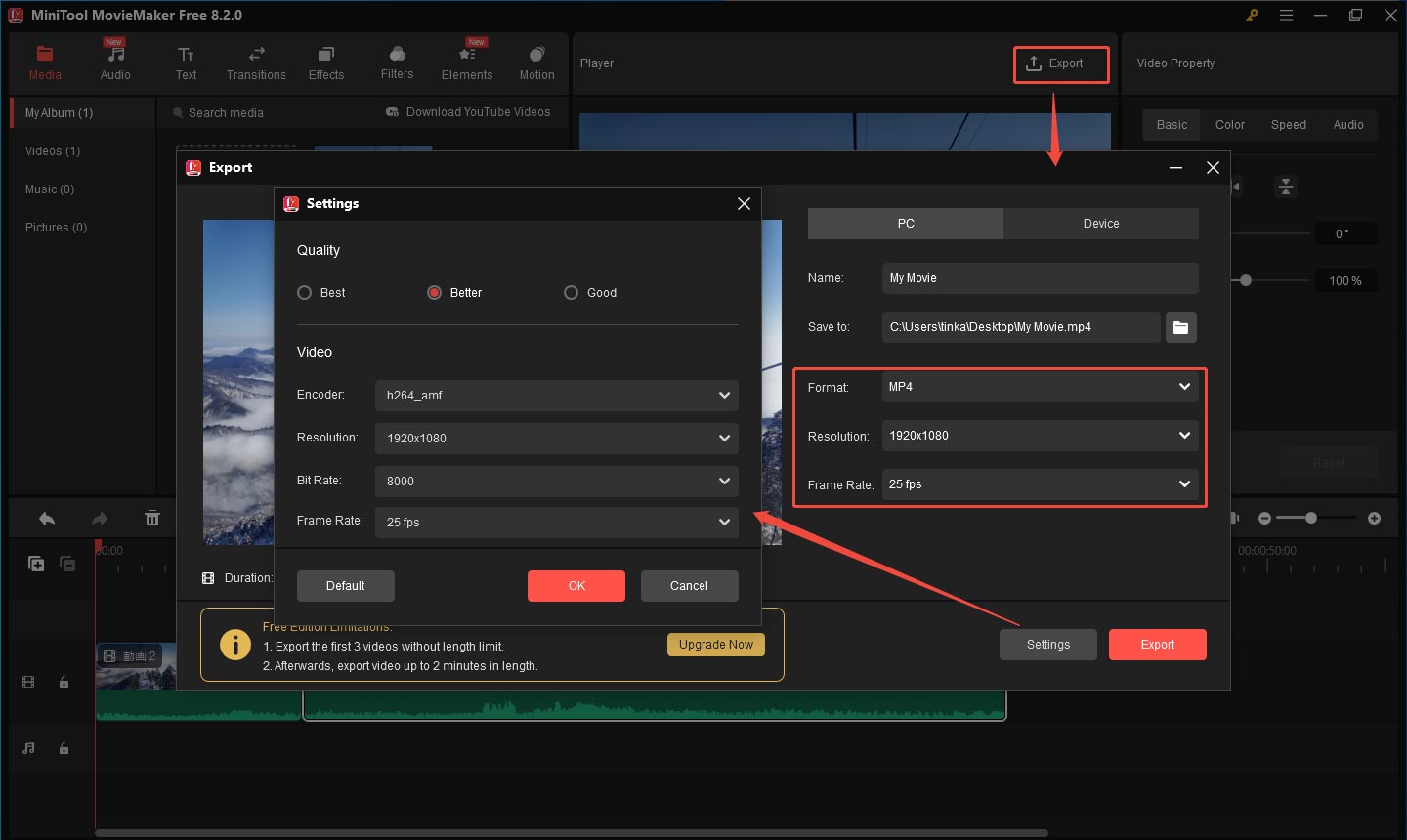Viewport: 1407px width, 840px height.
Task: Open the Motion tab
Action: [536, 63]
